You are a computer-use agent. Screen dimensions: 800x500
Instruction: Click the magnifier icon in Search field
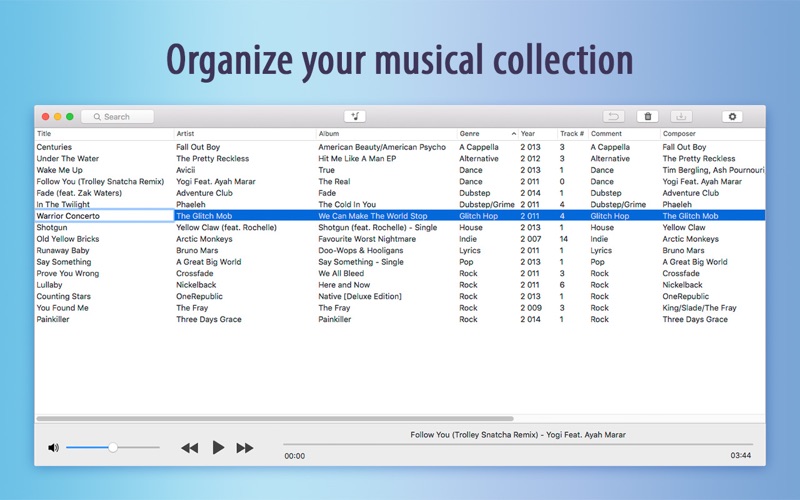pyautogui.click(x=97, y=117)
